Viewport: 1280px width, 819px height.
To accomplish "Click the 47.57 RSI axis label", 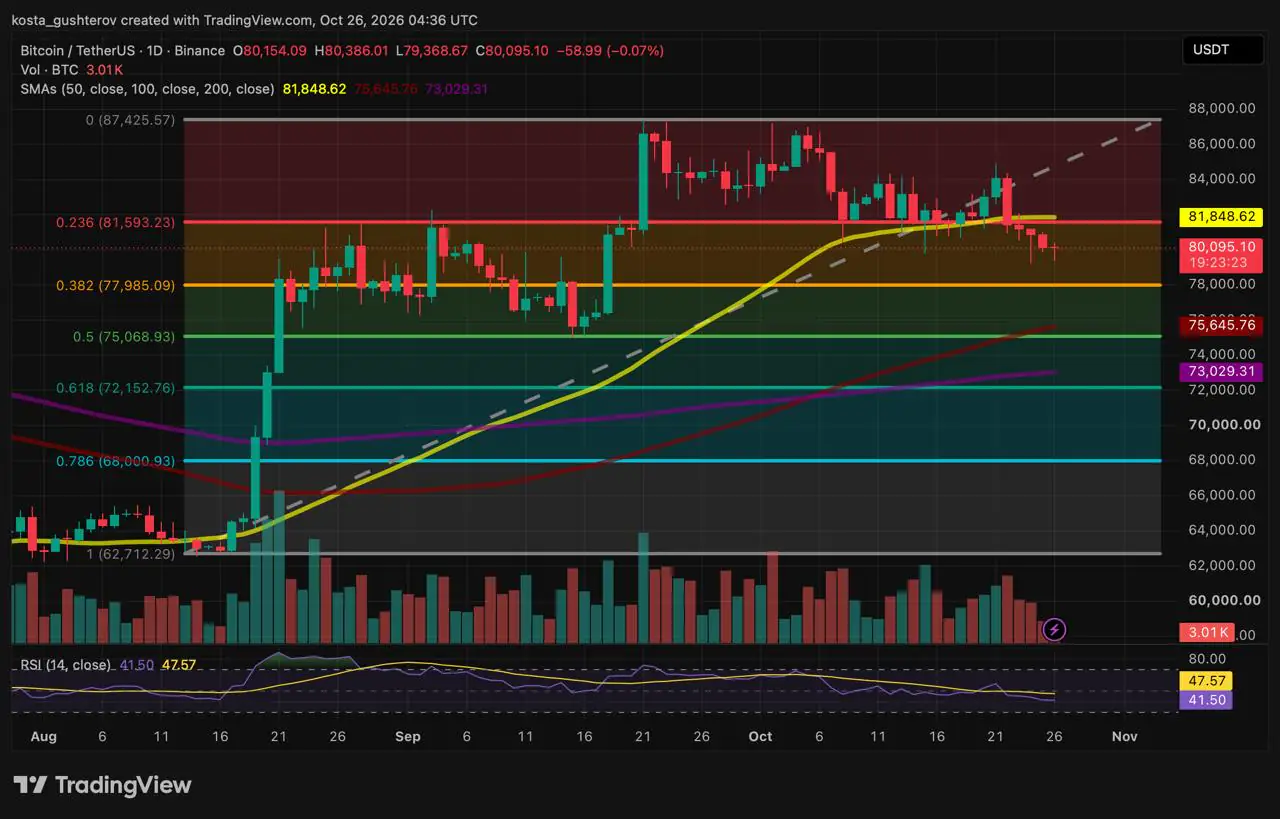I will click(1207, 680).
